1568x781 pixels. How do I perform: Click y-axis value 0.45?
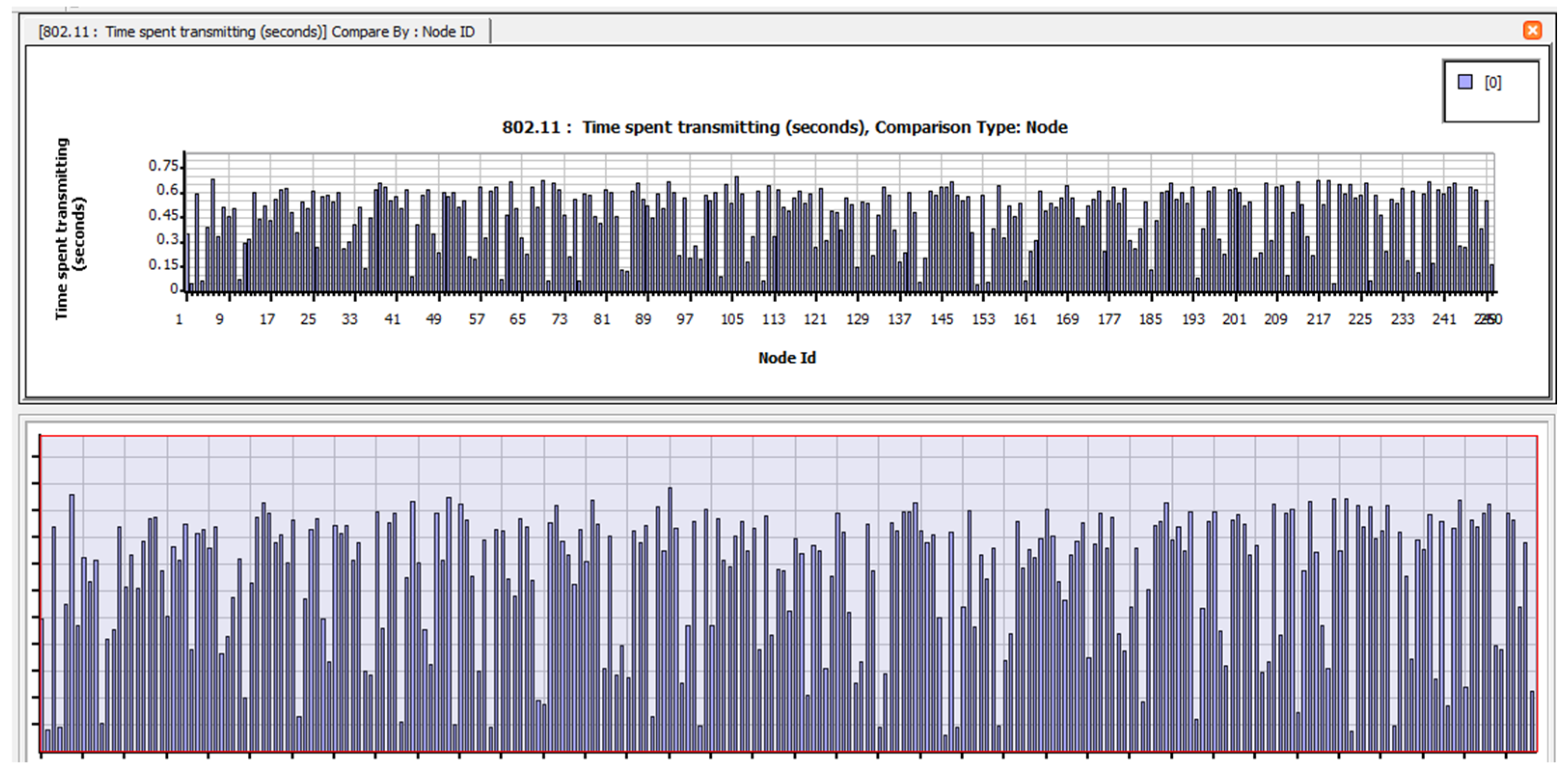click(163, 215)
